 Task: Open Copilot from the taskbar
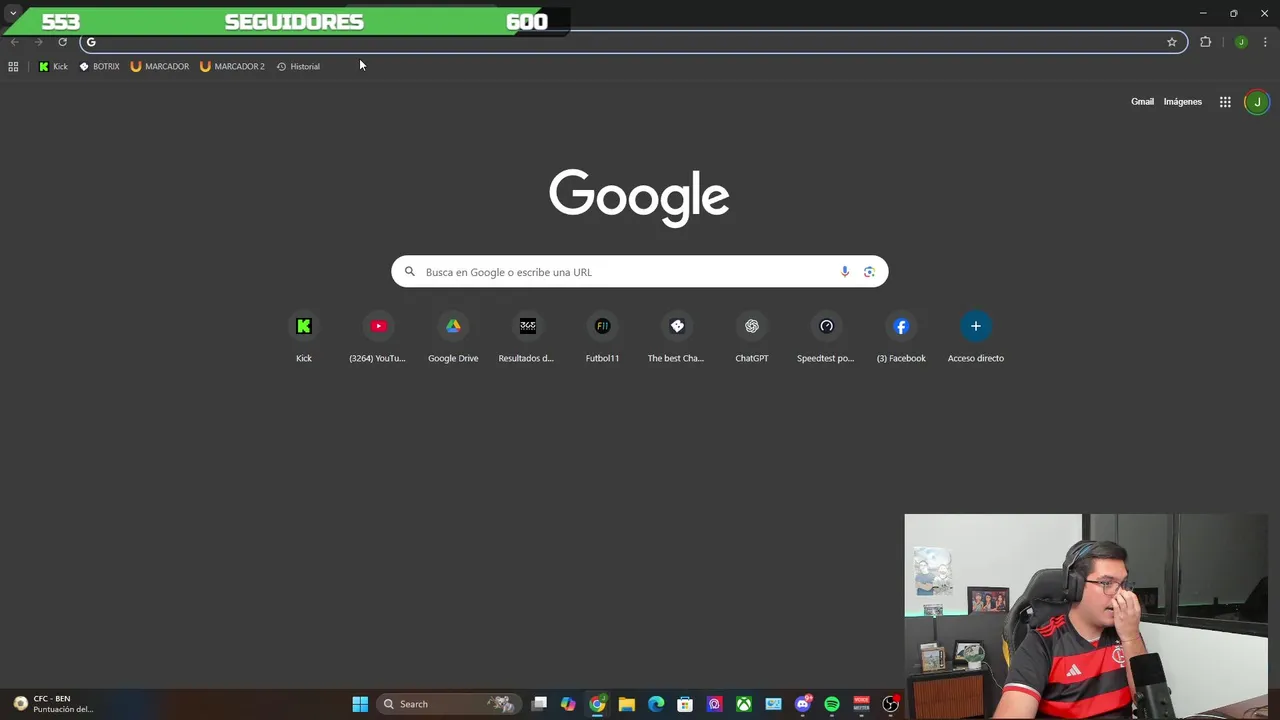[x=568, y=704]
